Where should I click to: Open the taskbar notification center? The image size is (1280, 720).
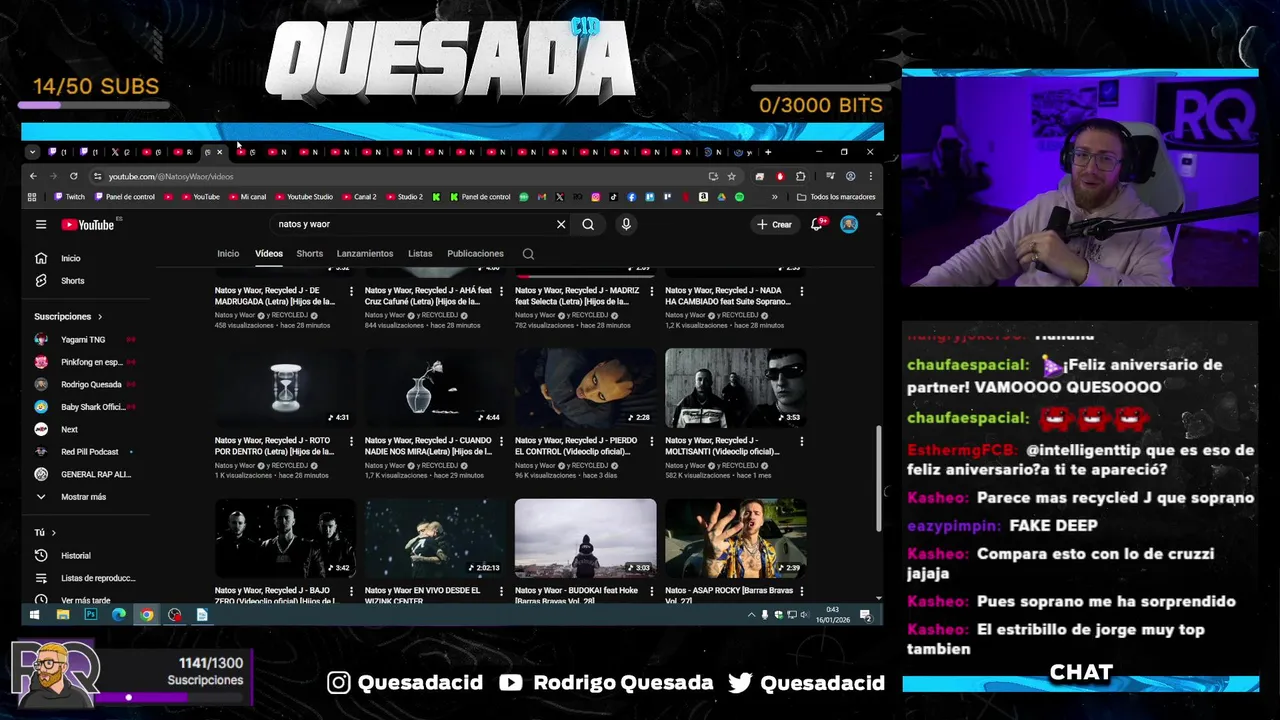click(x=865, y=615)
